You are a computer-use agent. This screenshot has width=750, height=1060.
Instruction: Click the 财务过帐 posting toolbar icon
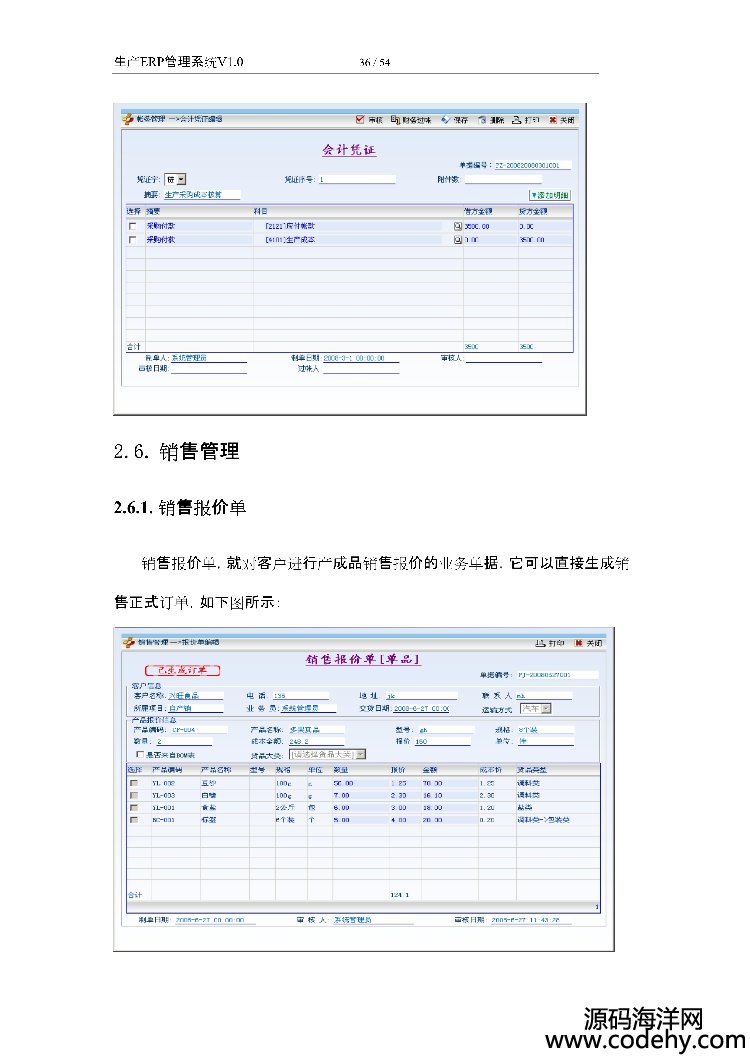click(x=395, y=120)
